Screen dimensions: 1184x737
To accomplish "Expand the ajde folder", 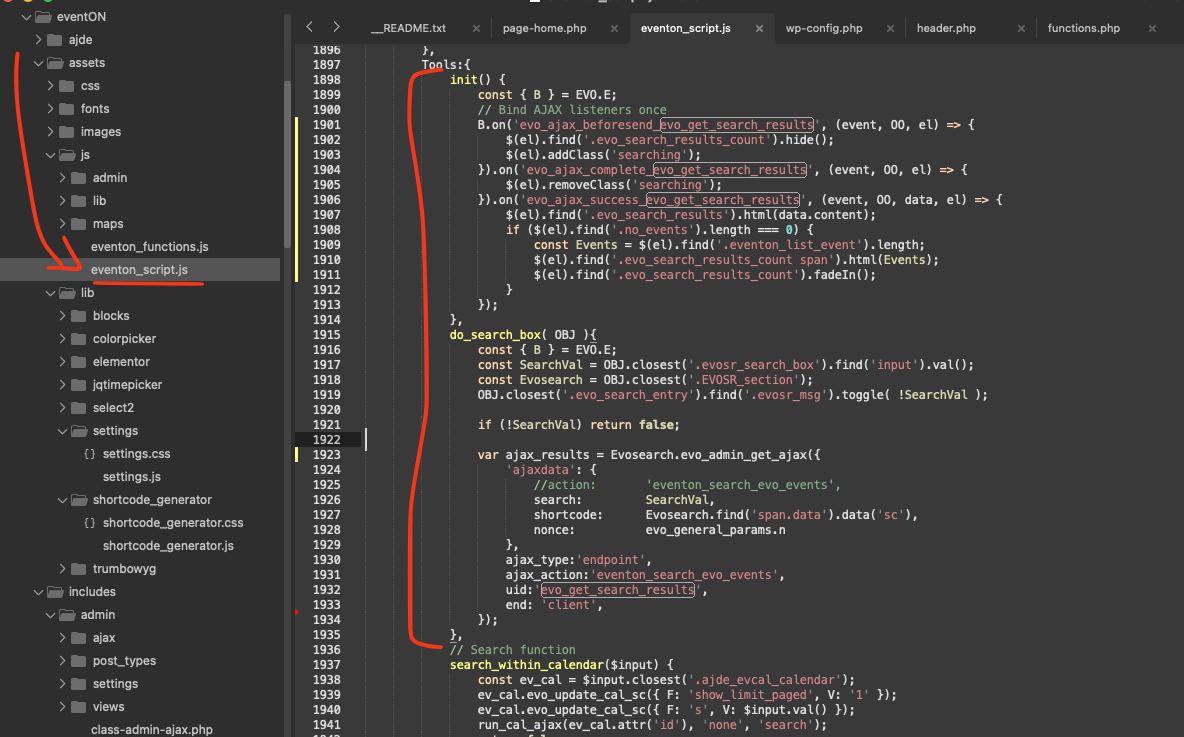I will 38,40.
